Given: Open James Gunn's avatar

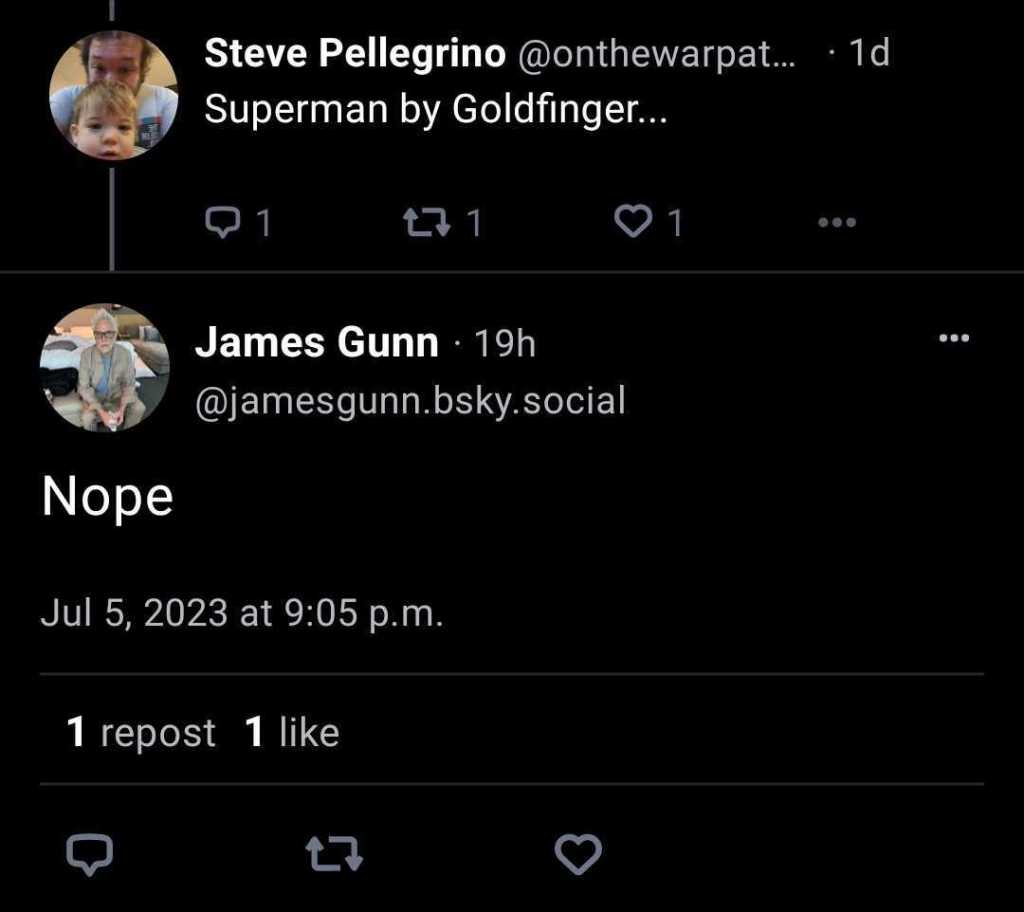Looking at the screenshot, I should 104,368.
